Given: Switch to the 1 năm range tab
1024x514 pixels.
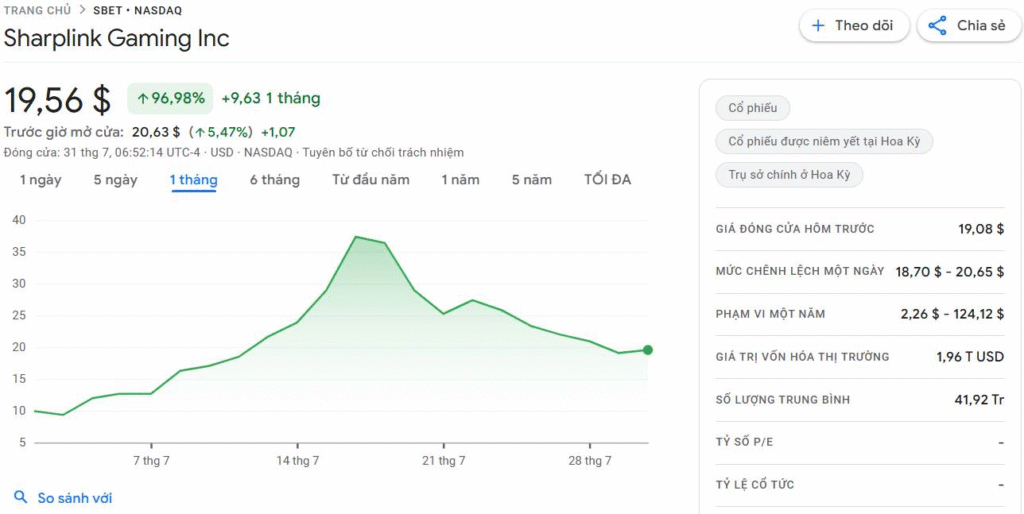Looking at the screenshot, I should tap(460, 180).
